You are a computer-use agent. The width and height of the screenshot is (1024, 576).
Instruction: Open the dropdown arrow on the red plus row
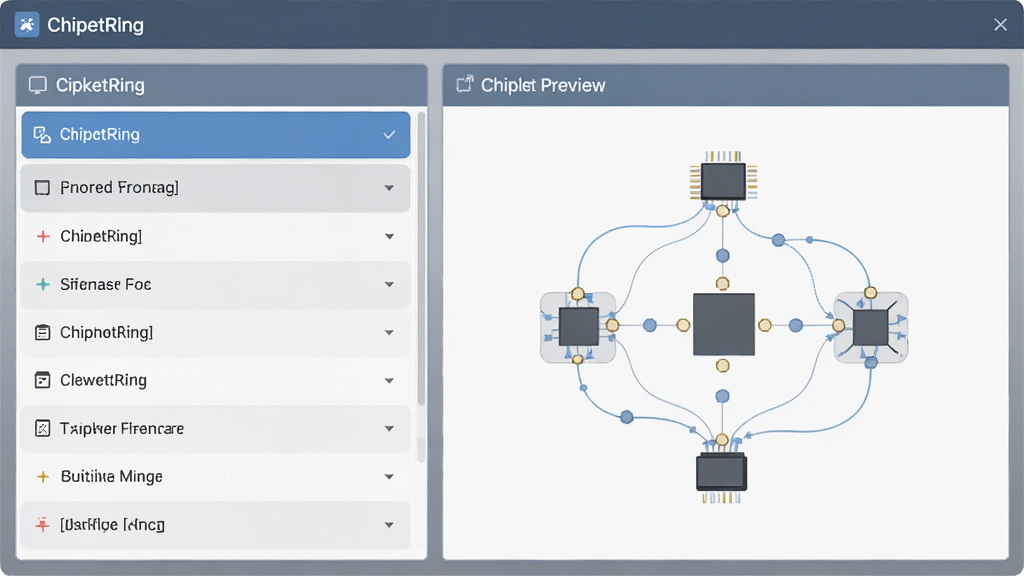(x=389, y=236)
